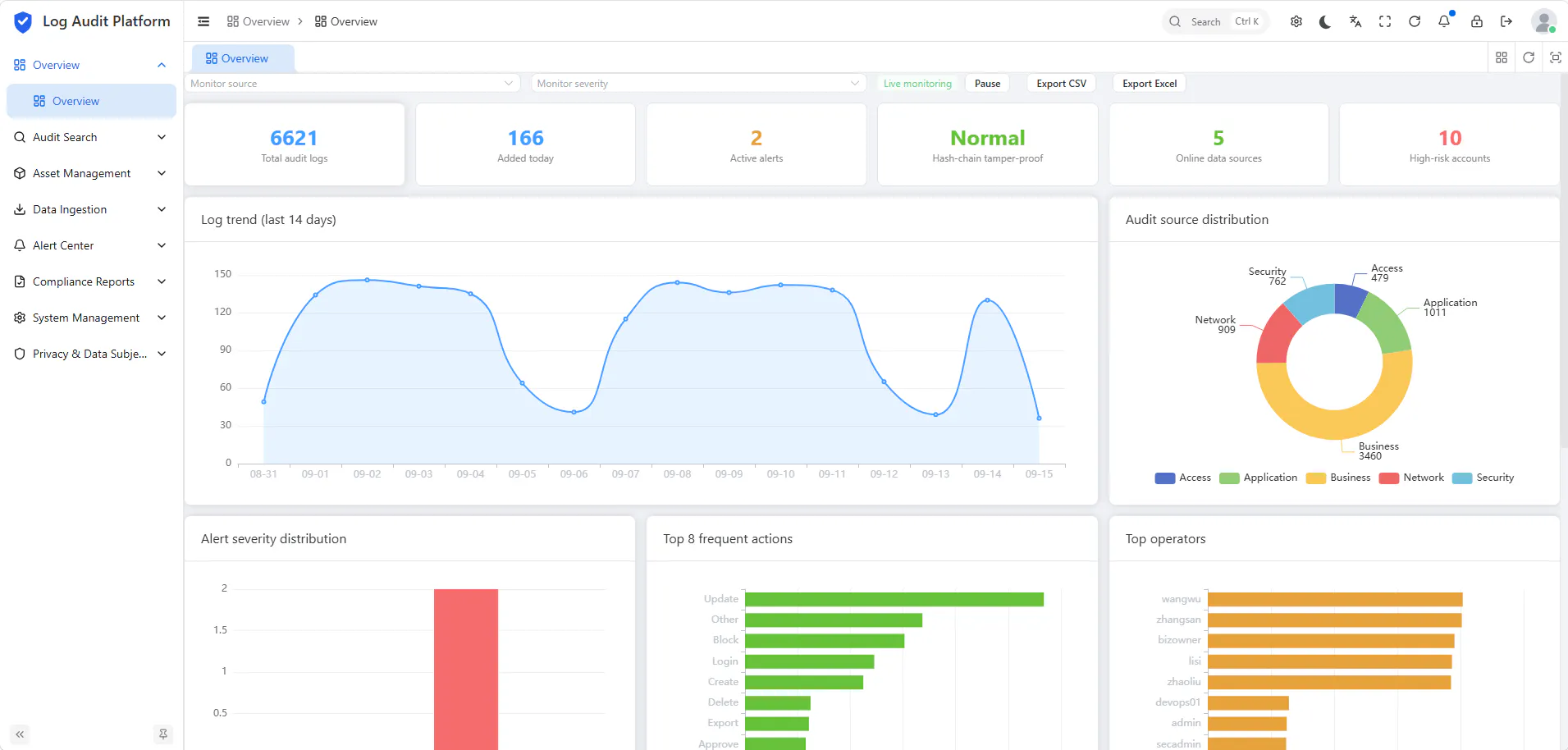Click the header refresh icon

(1415, 21)
